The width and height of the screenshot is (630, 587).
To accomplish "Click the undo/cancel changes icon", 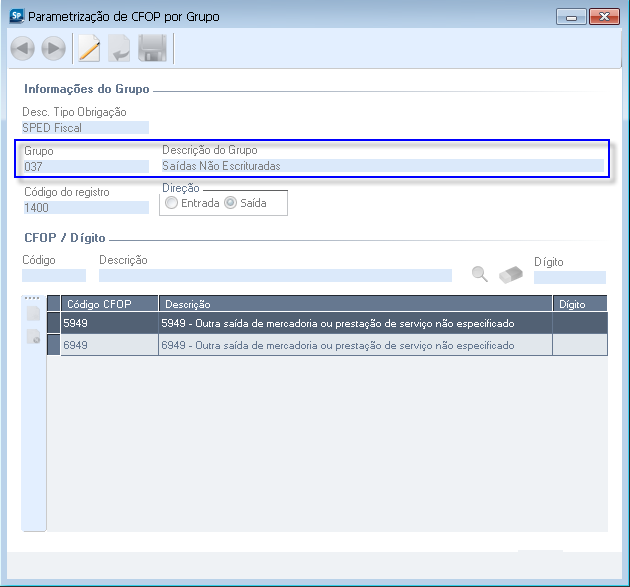I will point(119,49).
